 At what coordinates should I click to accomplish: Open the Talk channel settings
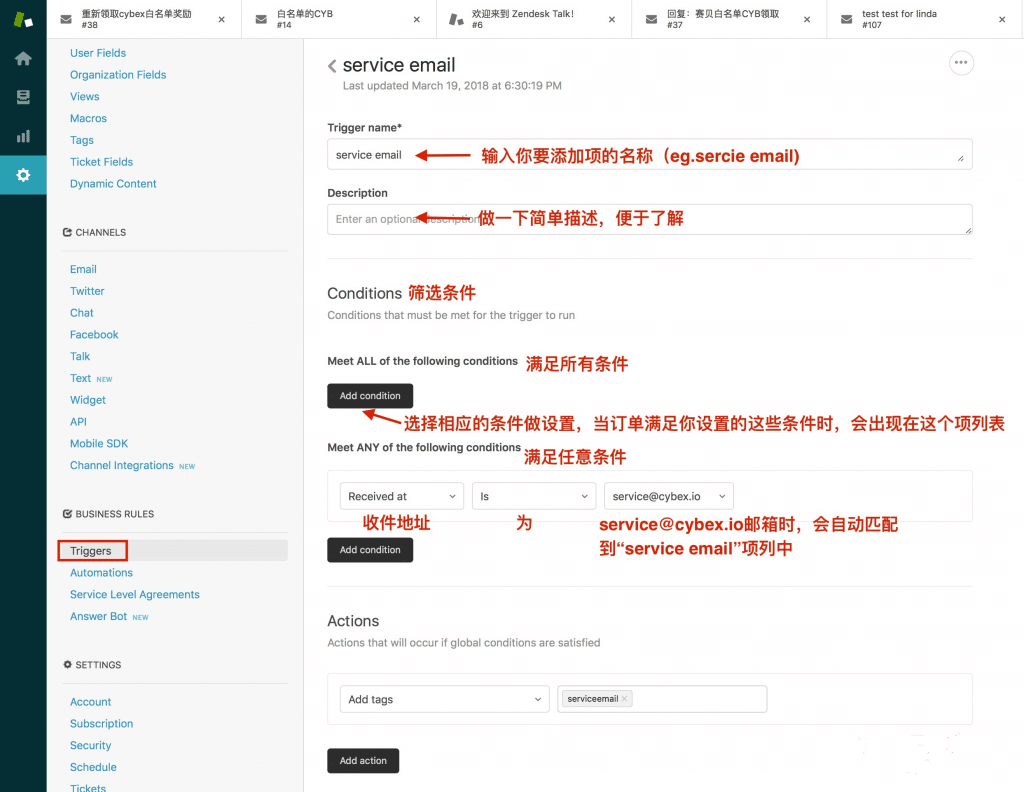80,356
